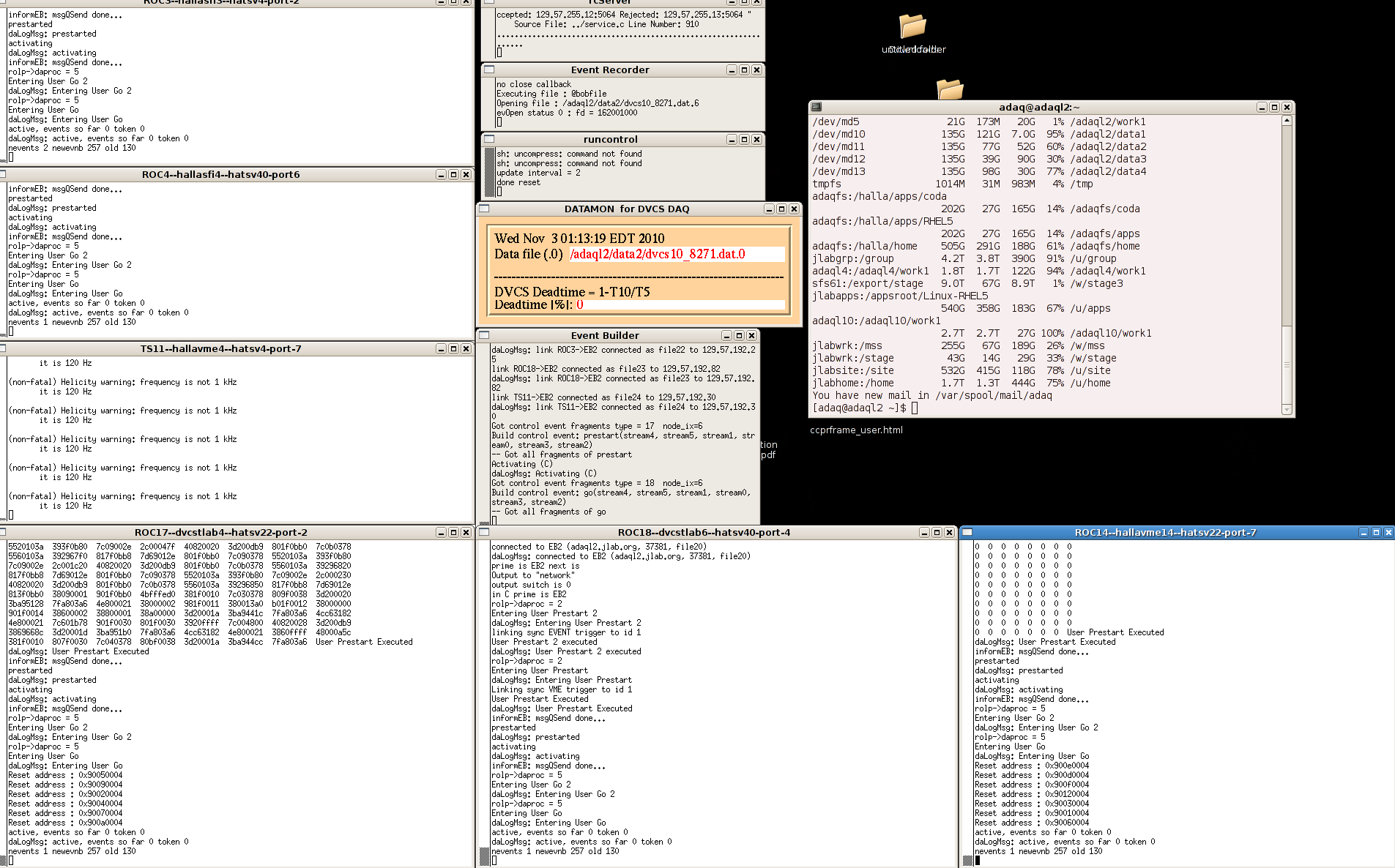Viewport: 1395px width, 868px height.
Task: Click the scroll-down arrow in adaq@adaql2 terminal
Action: [1287, 410]
